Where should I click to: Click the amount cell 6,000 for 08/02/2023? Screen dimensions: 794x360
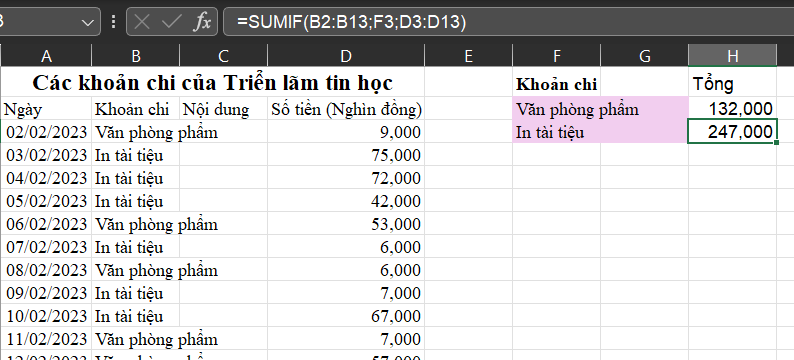(346, 270)
